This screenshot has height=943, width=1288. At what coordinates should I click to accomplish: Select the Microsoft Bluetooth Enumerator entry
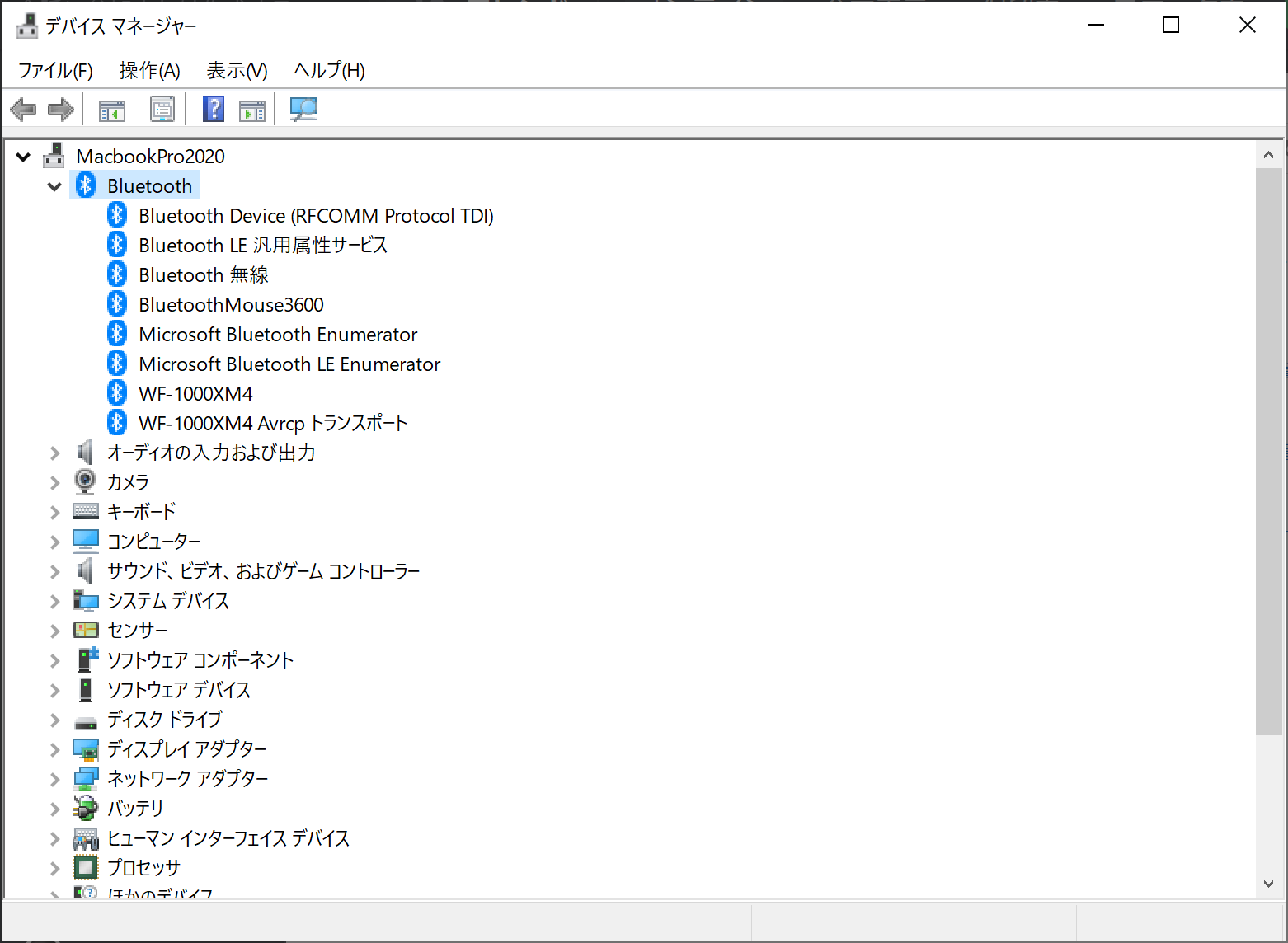tap(278, 335)
